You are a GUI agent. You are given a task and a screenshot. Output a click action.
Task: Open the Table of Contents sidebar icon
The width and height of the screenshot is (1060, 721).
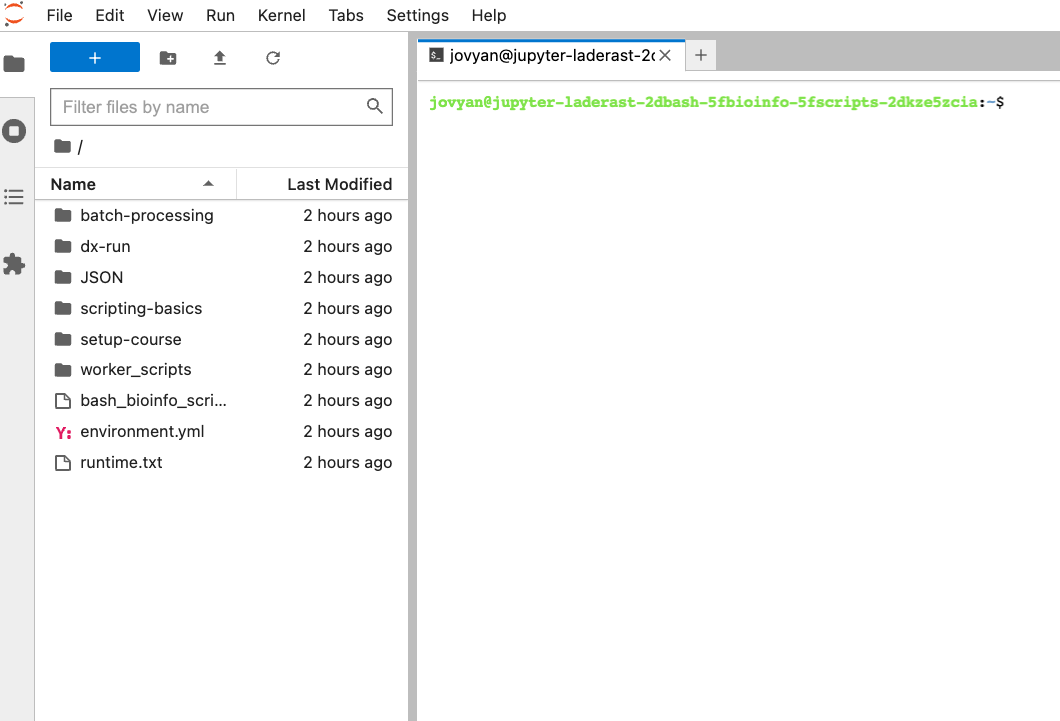(14, 197)
